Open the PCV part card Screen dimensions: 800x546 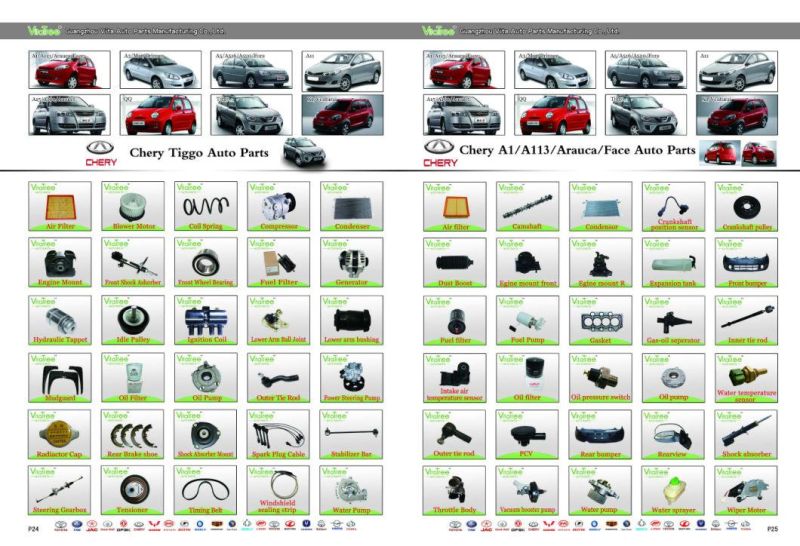click(527, 434)
